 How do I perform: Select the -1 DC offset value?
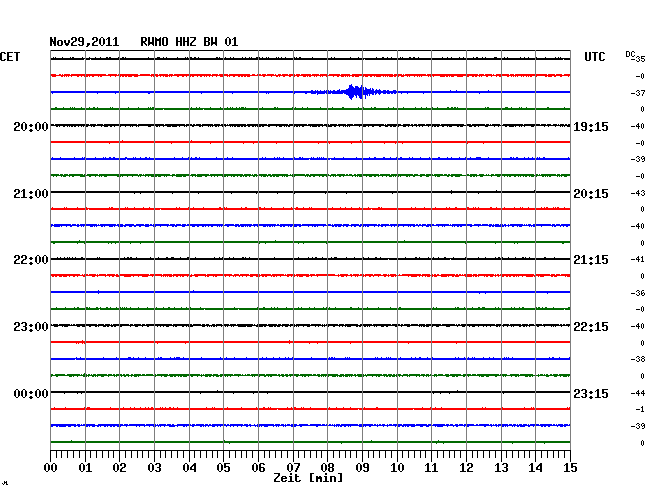[x=640, y=409]
